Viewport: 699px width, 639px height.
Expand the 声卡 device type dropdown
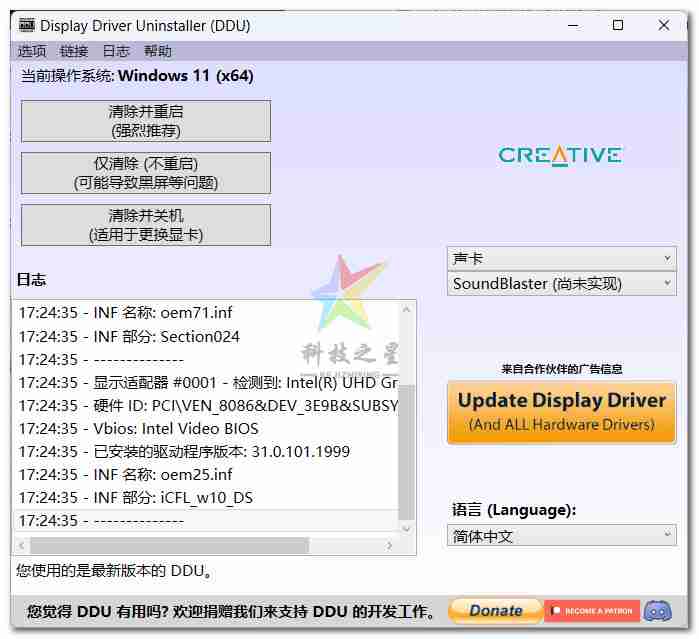(561, 258)
